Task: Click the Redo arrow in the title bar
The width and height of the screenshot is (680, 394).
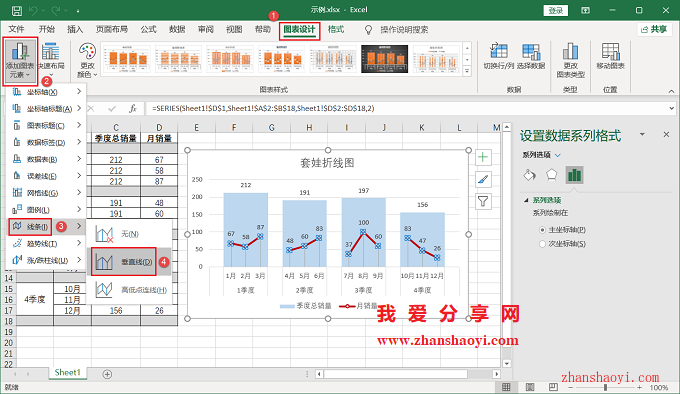Action: click(56, 10)
